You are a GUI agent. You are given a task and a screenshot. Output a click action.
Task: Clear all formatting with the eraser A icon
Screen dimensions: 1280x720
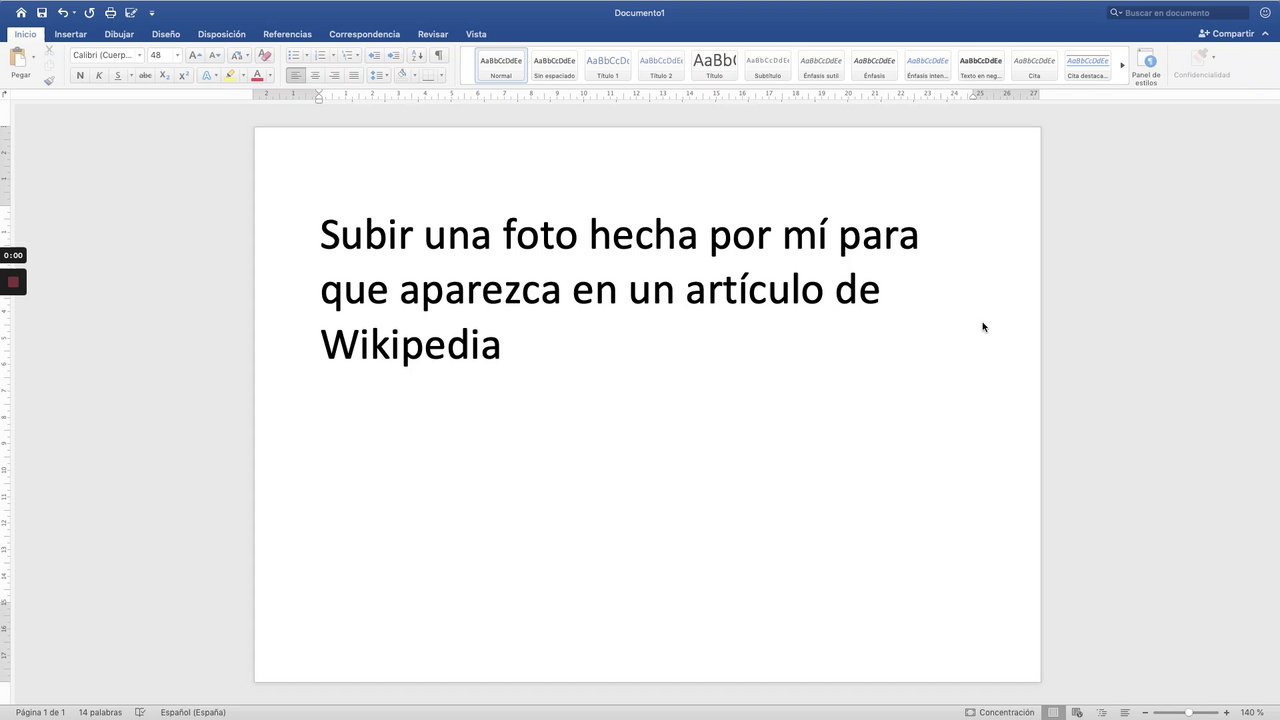click(264, 55)
